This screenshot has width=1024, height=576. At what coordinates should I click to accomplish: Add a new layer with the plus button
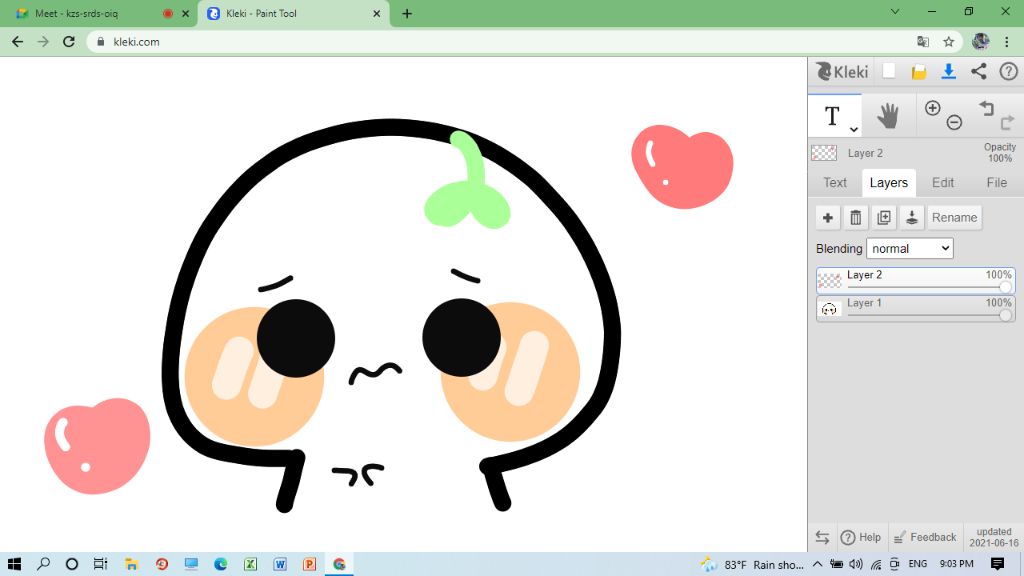tap(827, 217)
